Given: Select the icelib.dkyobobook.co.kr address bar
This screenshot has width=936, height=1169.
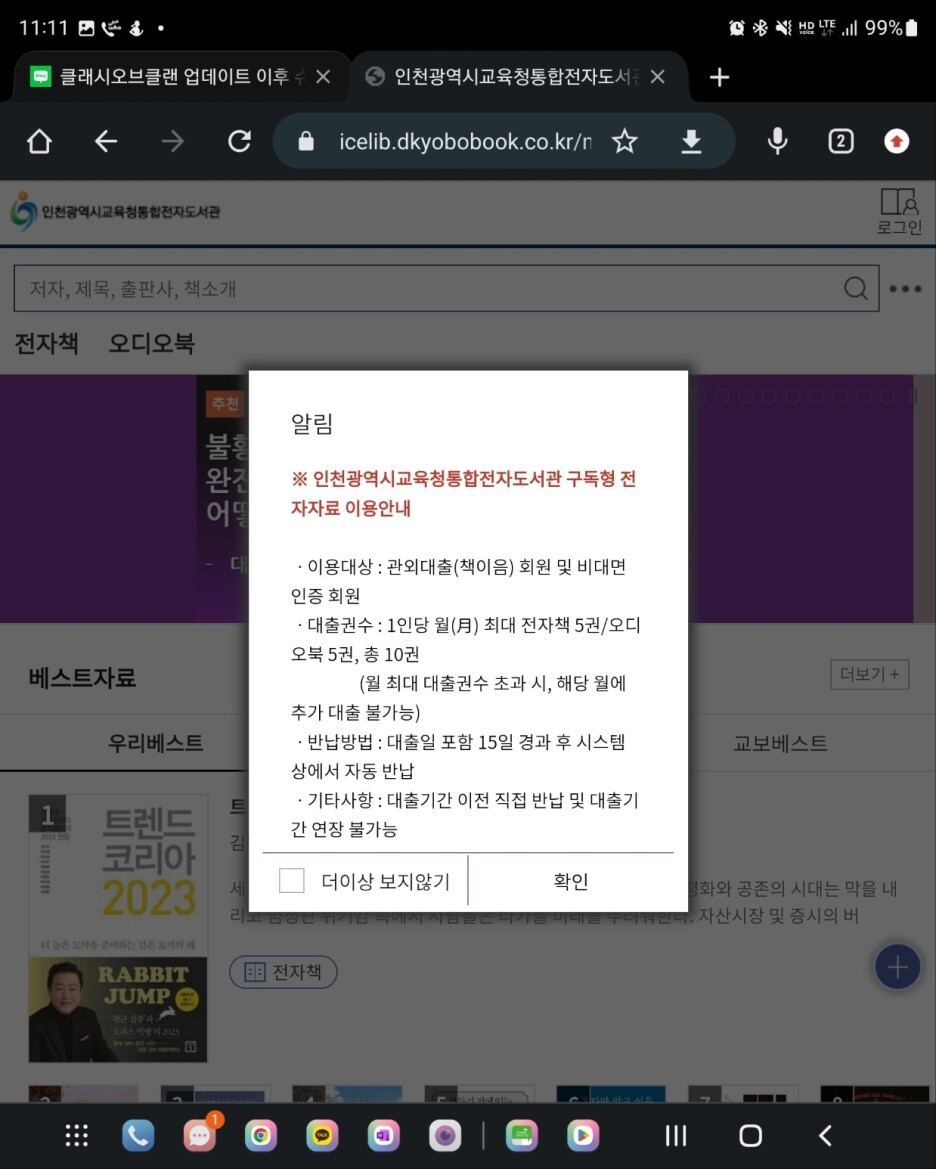Looking at the screenshot, I should pyautogui.click(x=465, y=141).
